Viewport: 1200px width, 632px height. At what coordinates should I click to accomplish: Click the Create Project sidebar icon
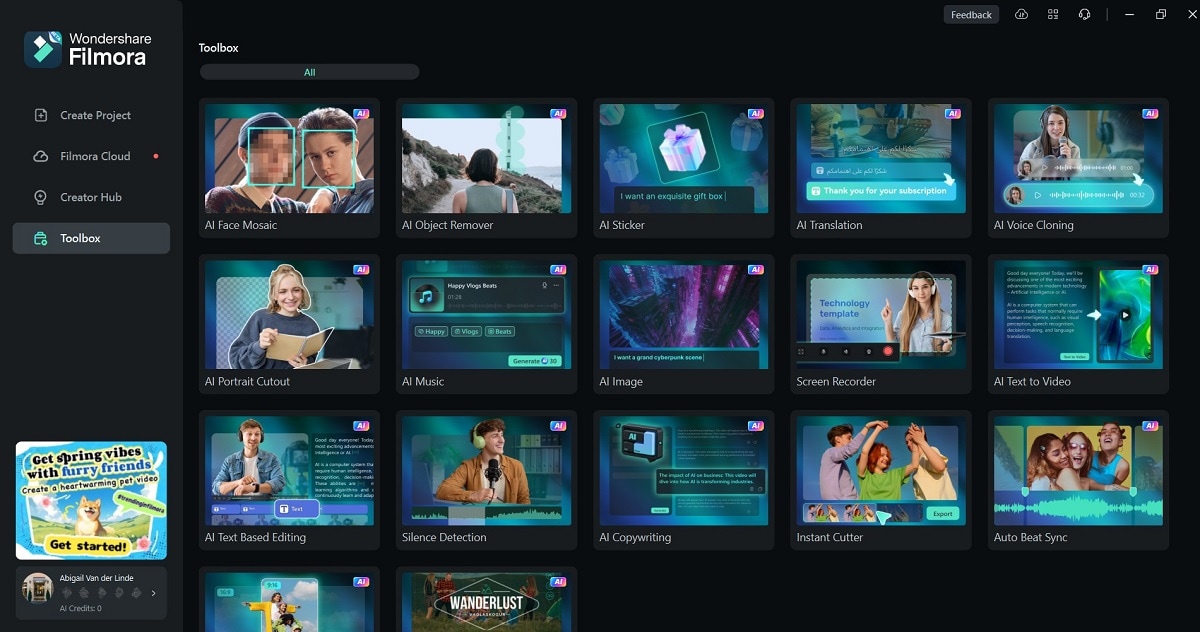click(x=41, y=115)
